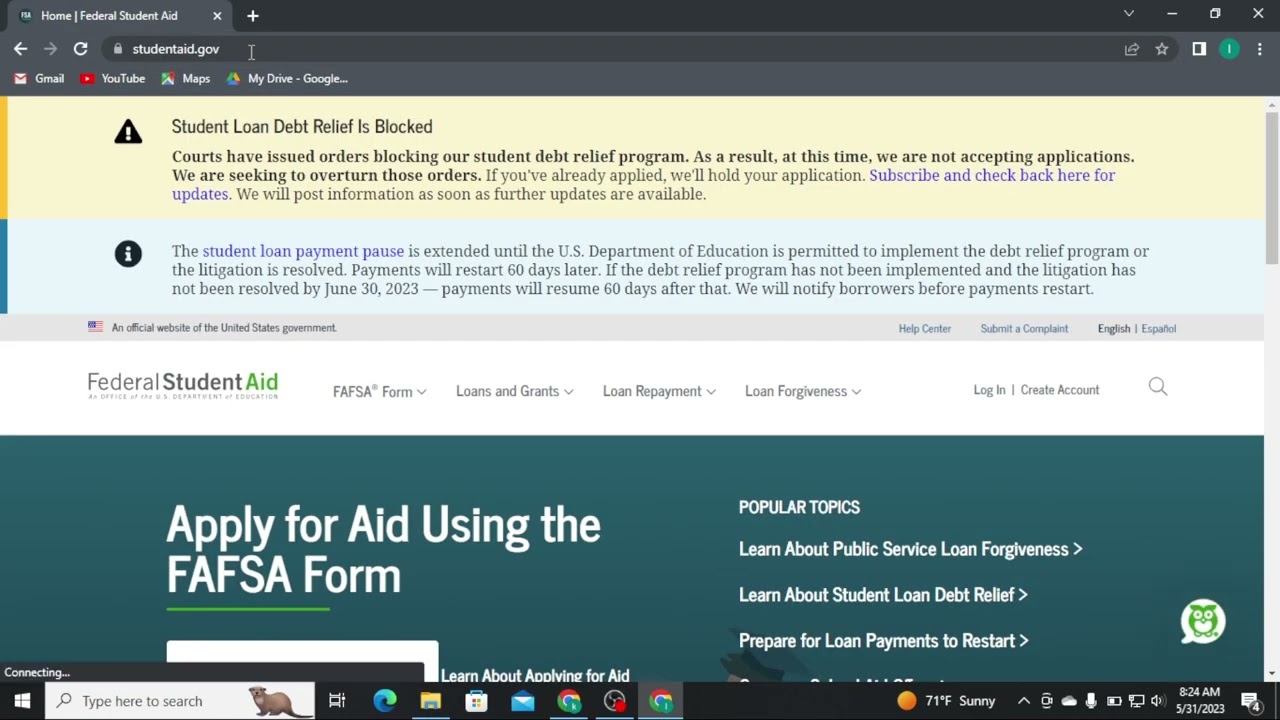Open Chrome side panel icon

[x=1199, y=49]
